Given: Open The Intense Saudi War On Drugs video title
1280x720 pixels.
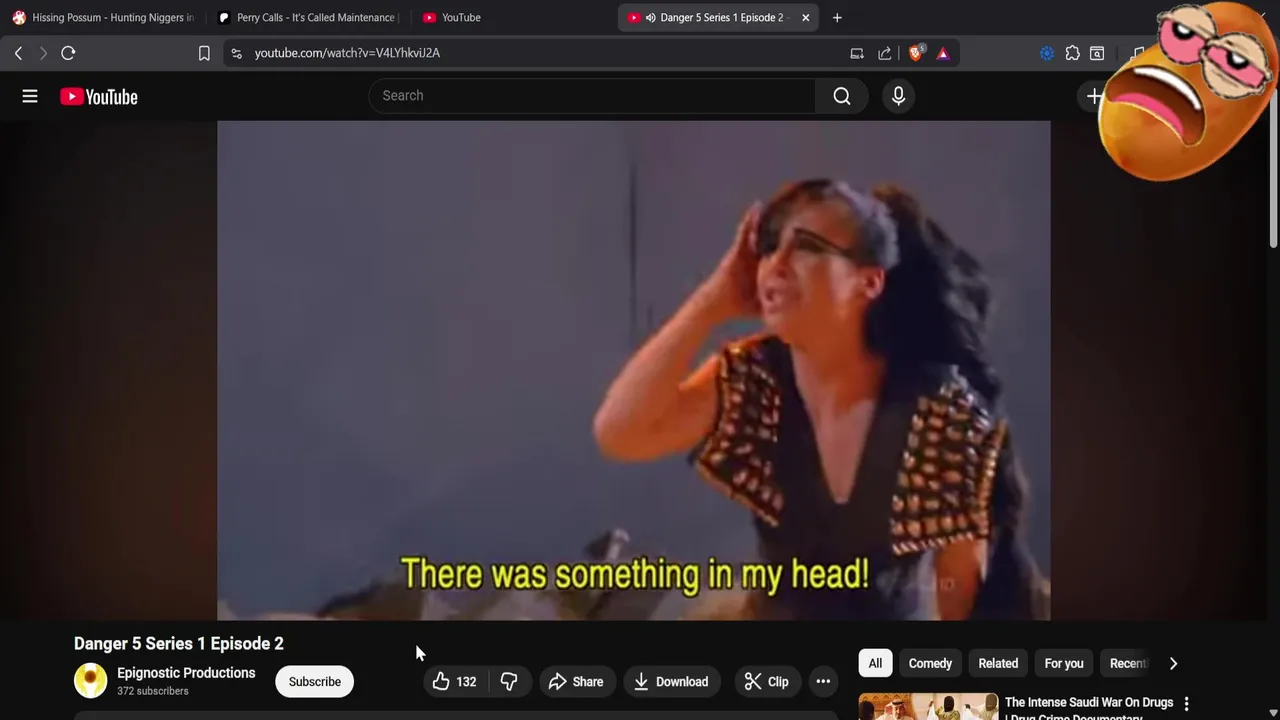Looking at the screenshot, I should click(x=1088, y=708).
